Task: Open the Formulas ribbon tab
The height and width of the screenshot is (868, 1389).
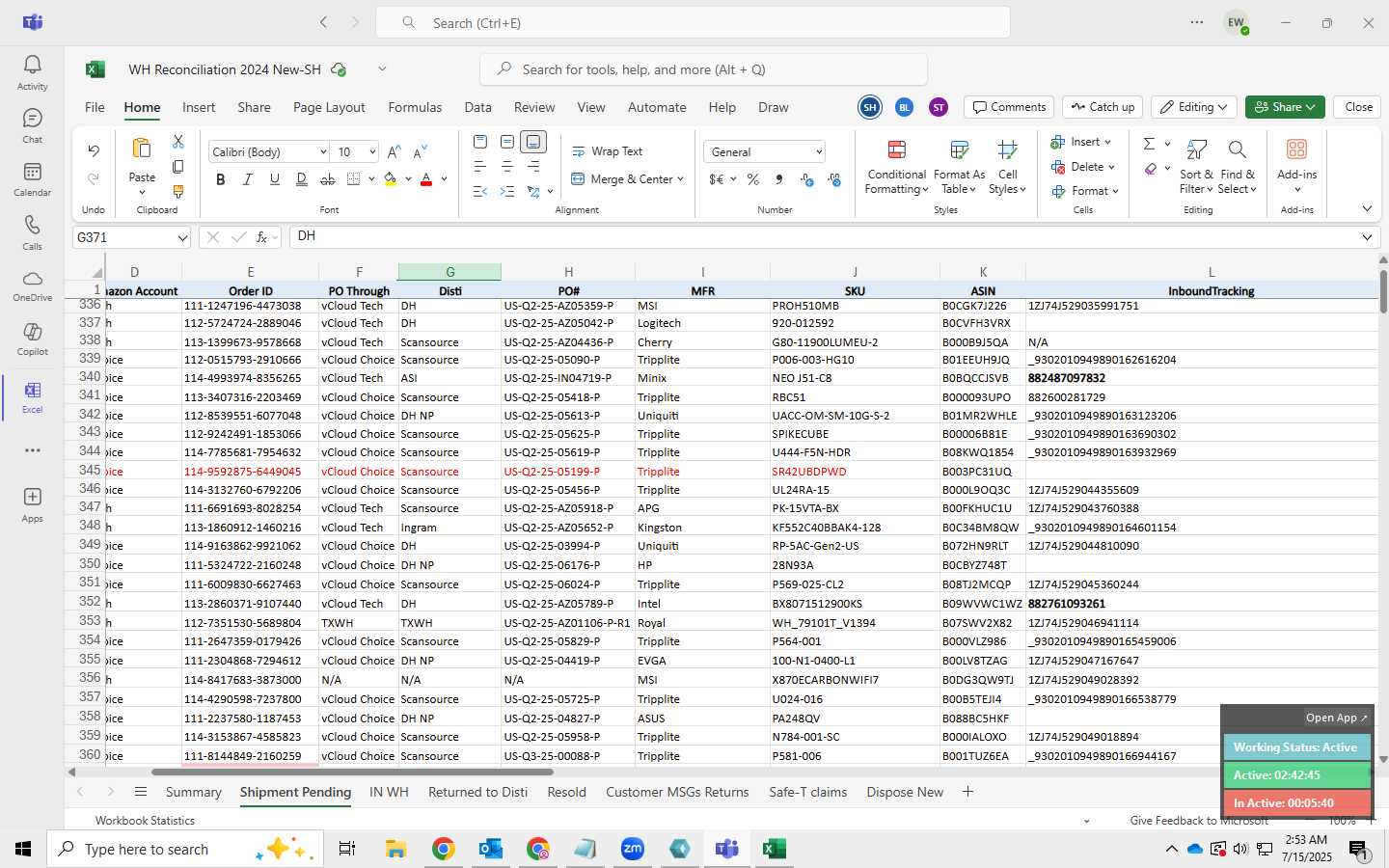Action: click(x=415, y=107)
